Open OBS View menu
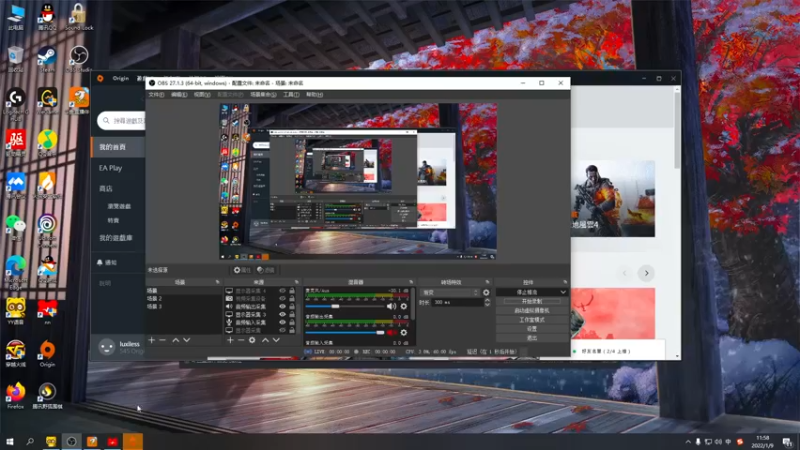The height and width of the screenshot is (450, 800). [202, 94]
